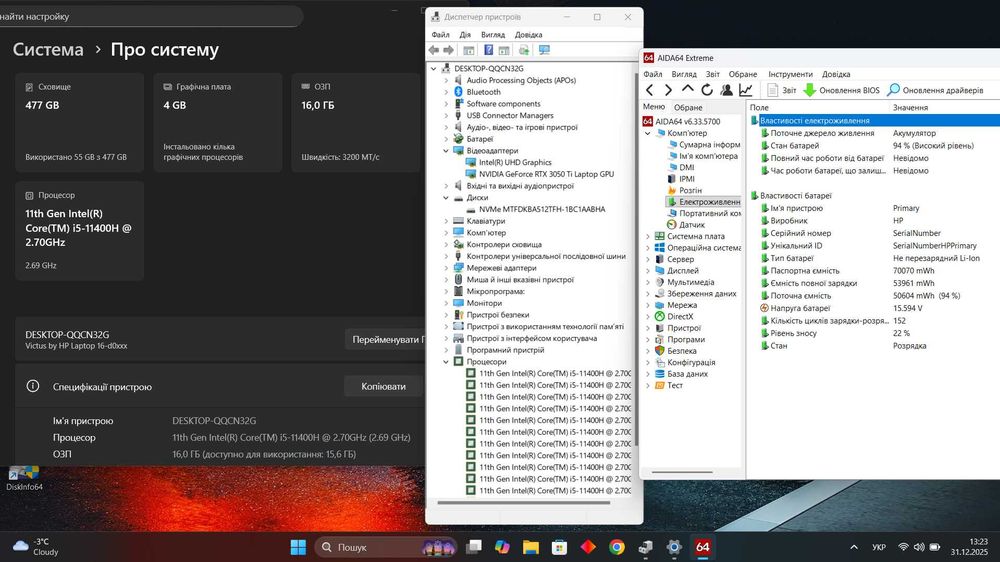Click Device Manager vertical scrollbar
The height and width of the screenshot is (562, 1000).
[x=636, y=259]
